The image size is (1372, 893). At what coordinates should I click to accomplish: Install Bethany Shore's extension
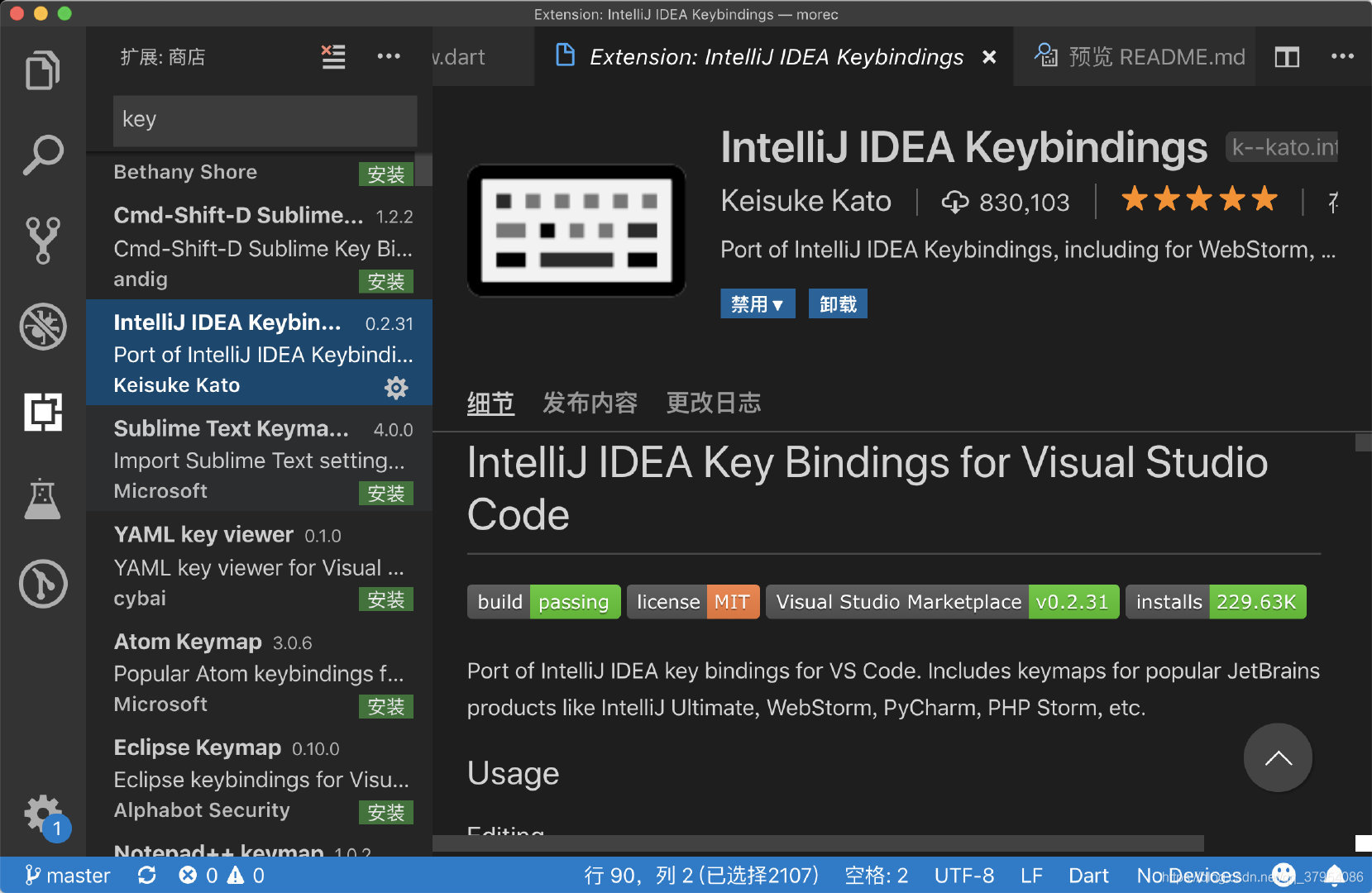click(x=386, y=174)
